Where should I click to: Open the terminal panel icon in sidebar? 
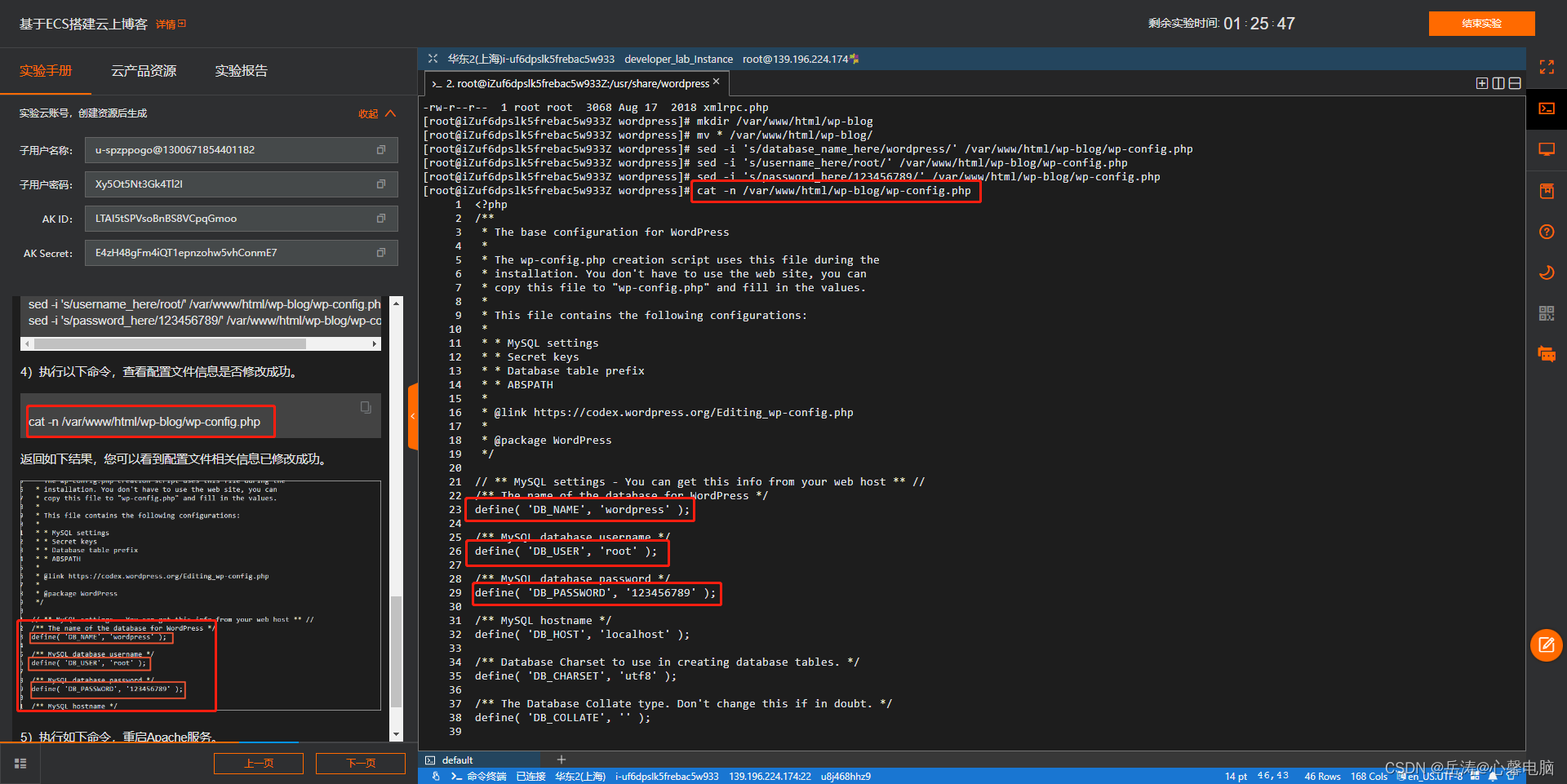click(x=1546, y=109)
